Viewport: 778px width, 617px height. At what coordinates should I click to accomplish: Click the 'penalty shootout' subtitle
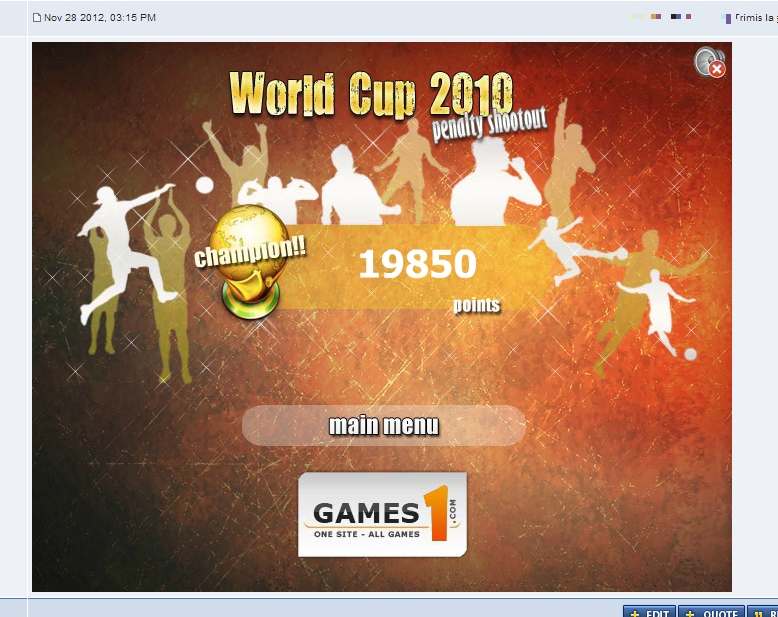[x=489, y=123]
